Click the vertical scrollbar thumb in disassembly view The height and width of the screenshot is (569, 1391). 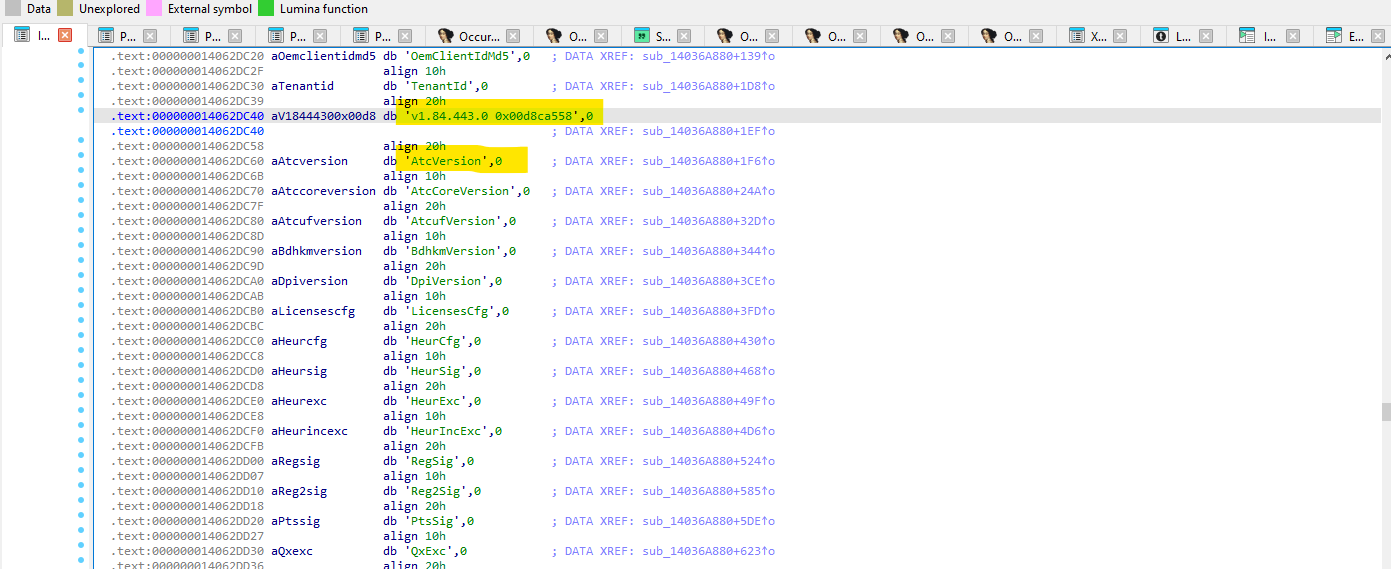[x=1386, y=412]
